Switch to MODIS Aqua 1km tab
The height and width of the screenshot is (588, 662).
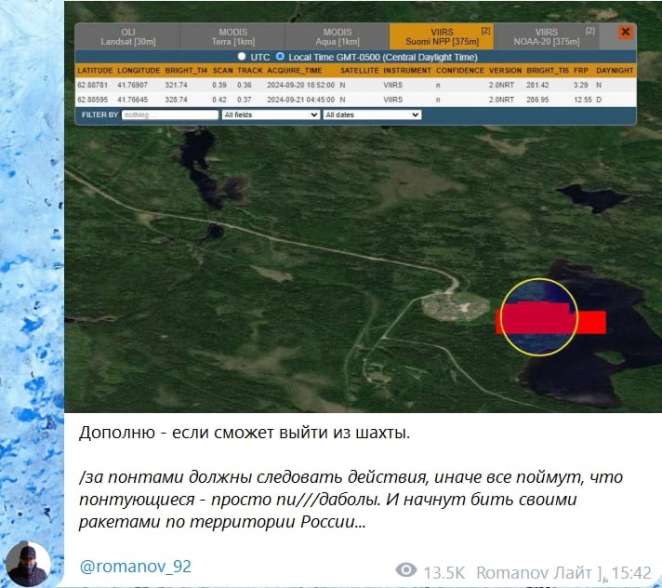338,37
